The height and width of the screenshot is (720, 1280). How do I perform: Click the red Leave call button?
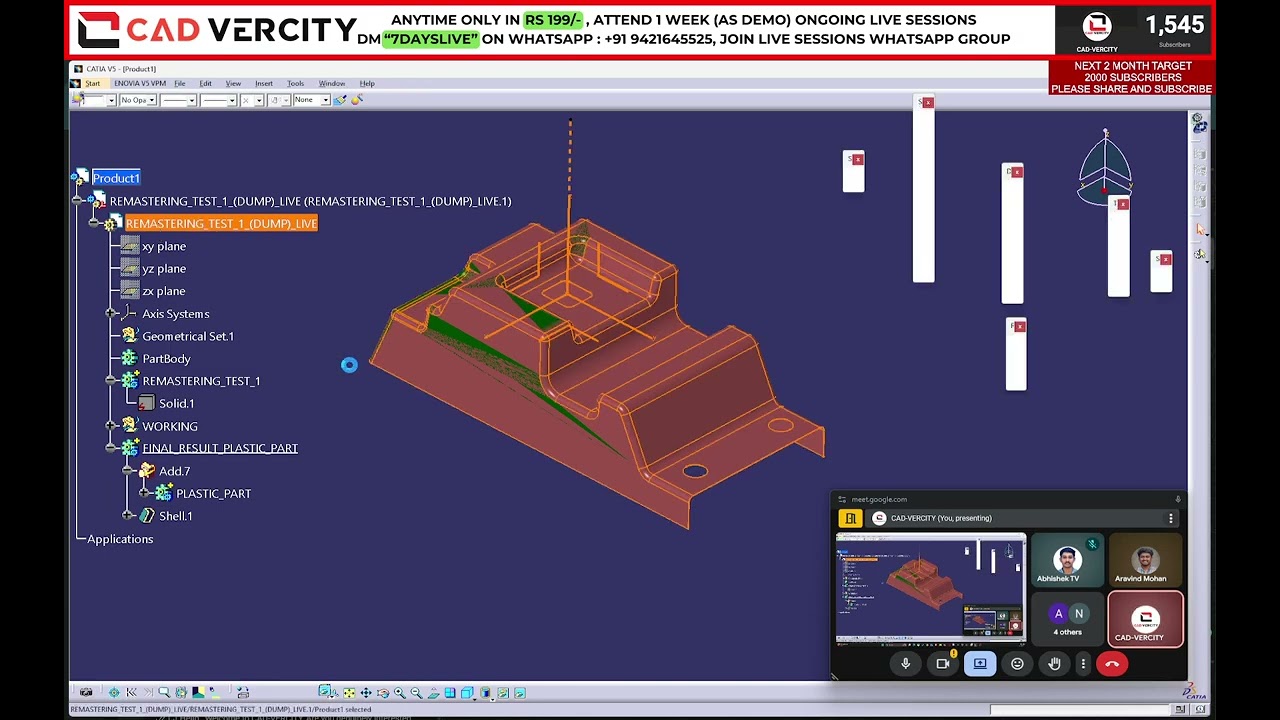tap(1112, 664)
